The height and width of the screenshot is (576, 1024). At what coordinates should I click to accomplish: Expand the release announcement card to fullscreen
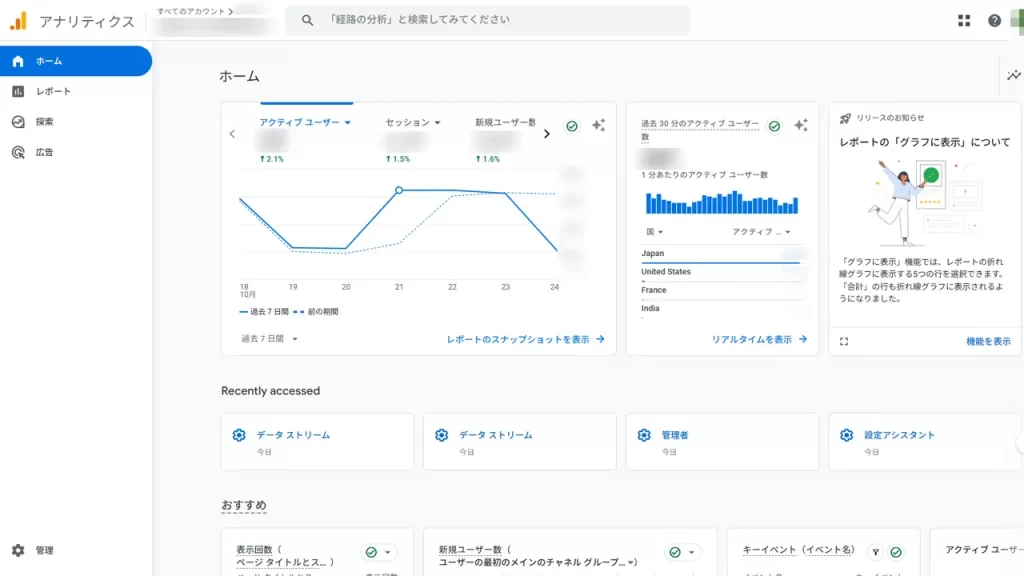pos(843,341)
